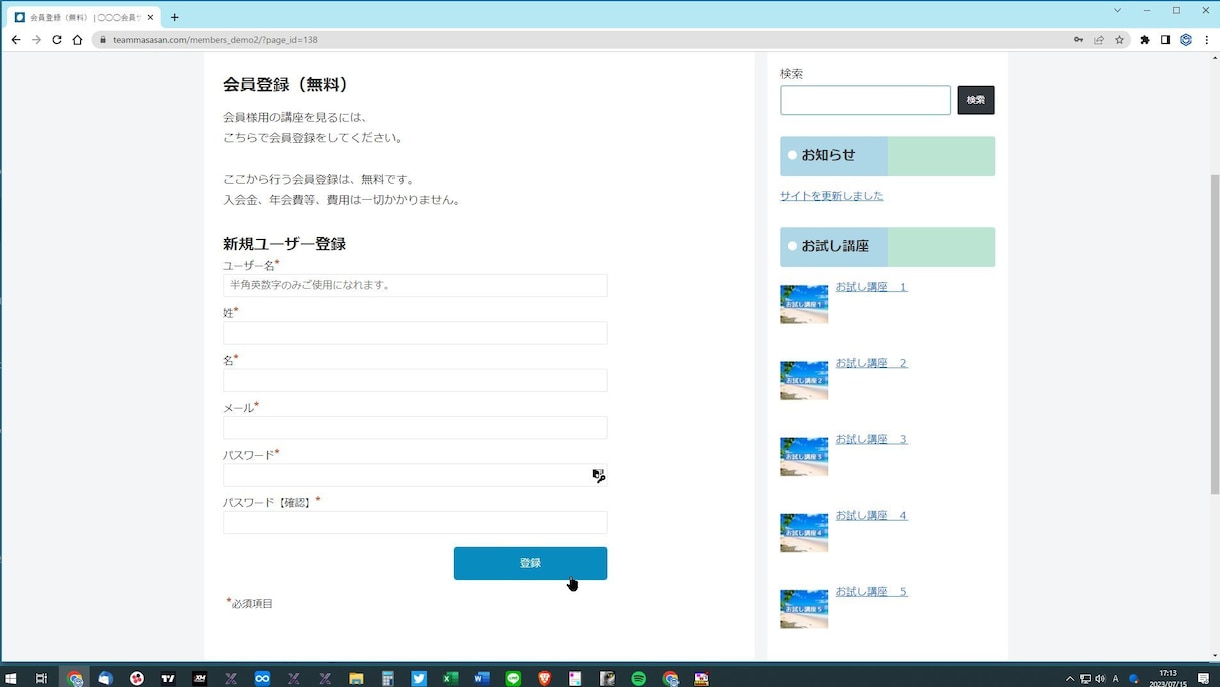This screenshot has height=687, width=1220.
Task: Open Twitter from the taskbar
Action: tap(419, 678)
